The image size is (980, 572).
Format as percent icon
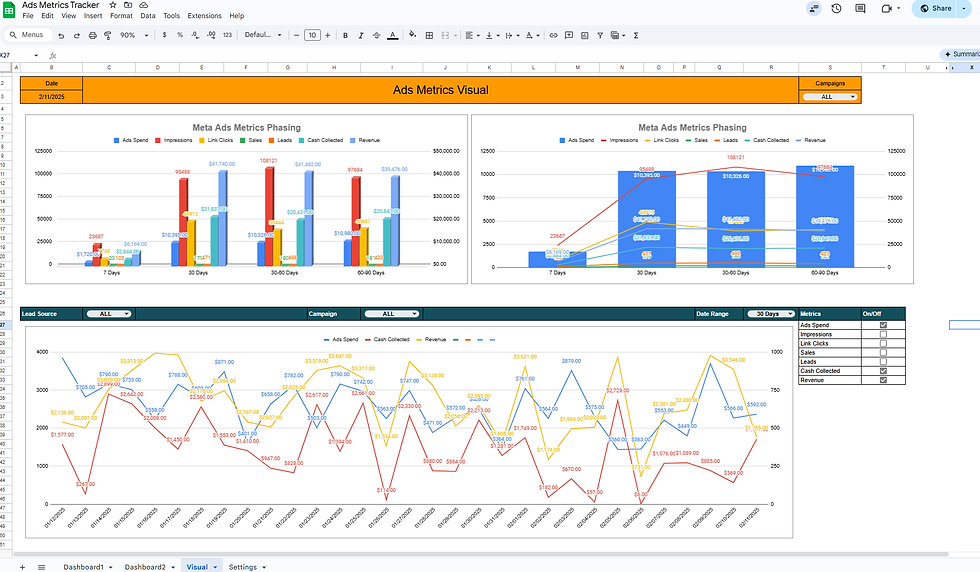click(180, 35)
